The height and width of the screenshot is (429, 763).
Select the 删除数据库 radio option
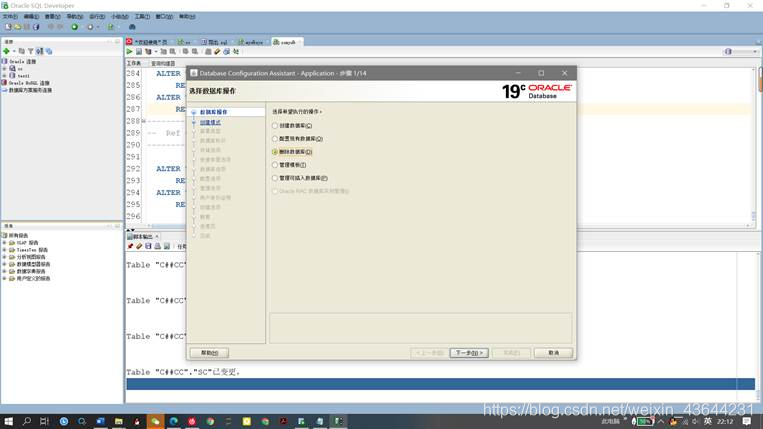[x=292, y=152]
